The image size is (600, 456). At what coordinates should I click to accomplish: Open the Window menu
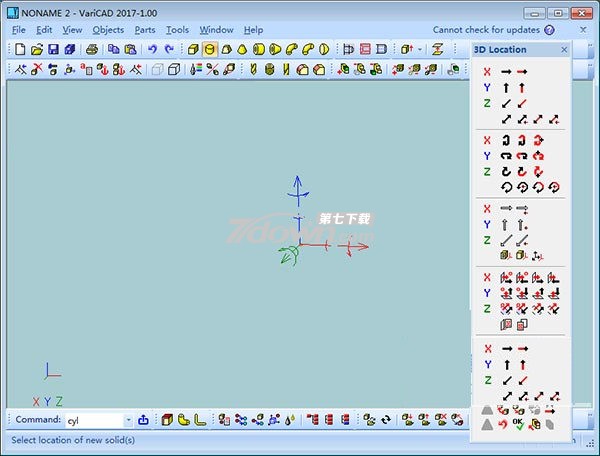click(216, 30)
